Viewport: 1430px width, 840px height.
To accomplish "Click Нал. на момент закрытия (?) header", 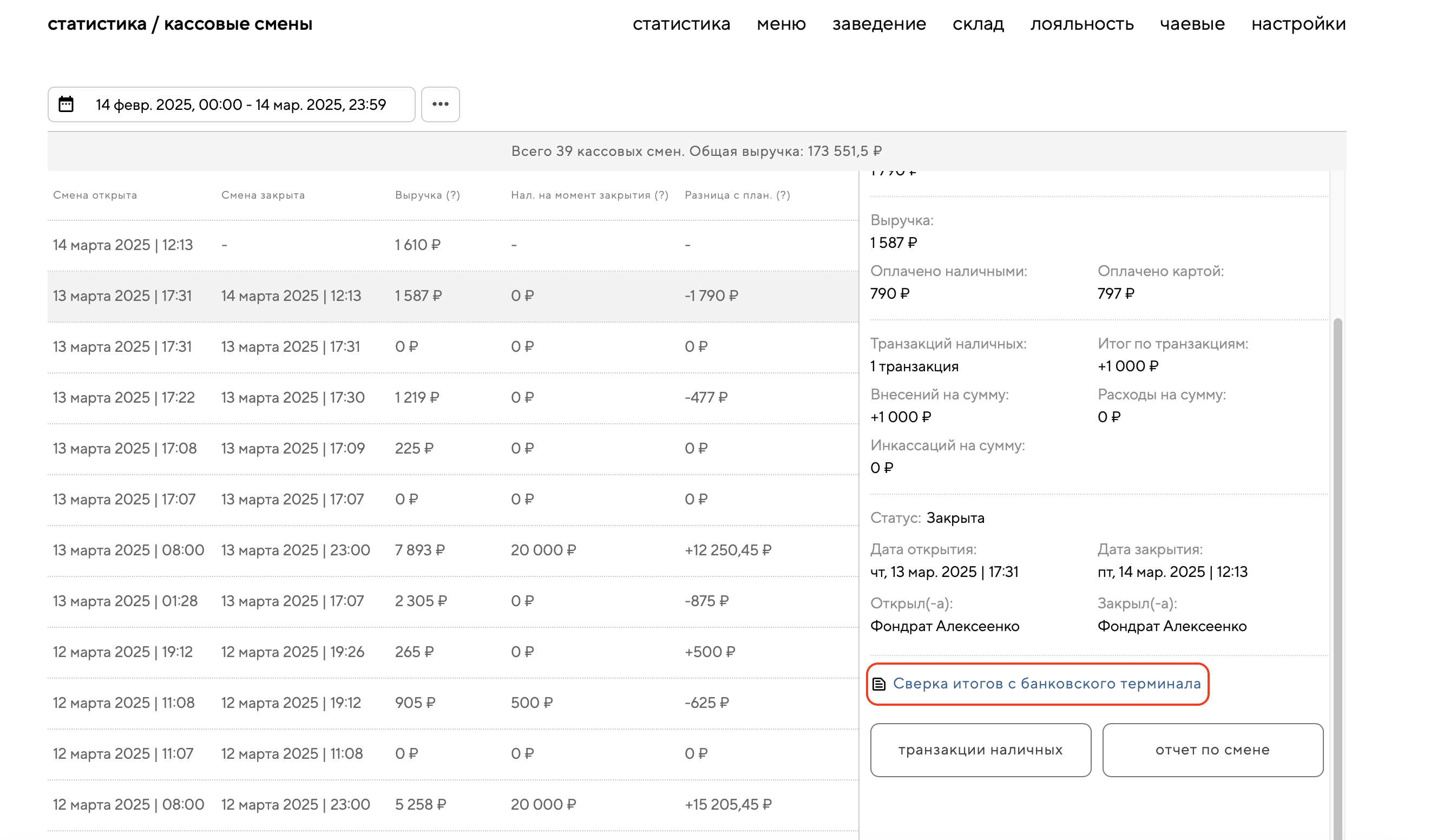I will pos(589,195).
